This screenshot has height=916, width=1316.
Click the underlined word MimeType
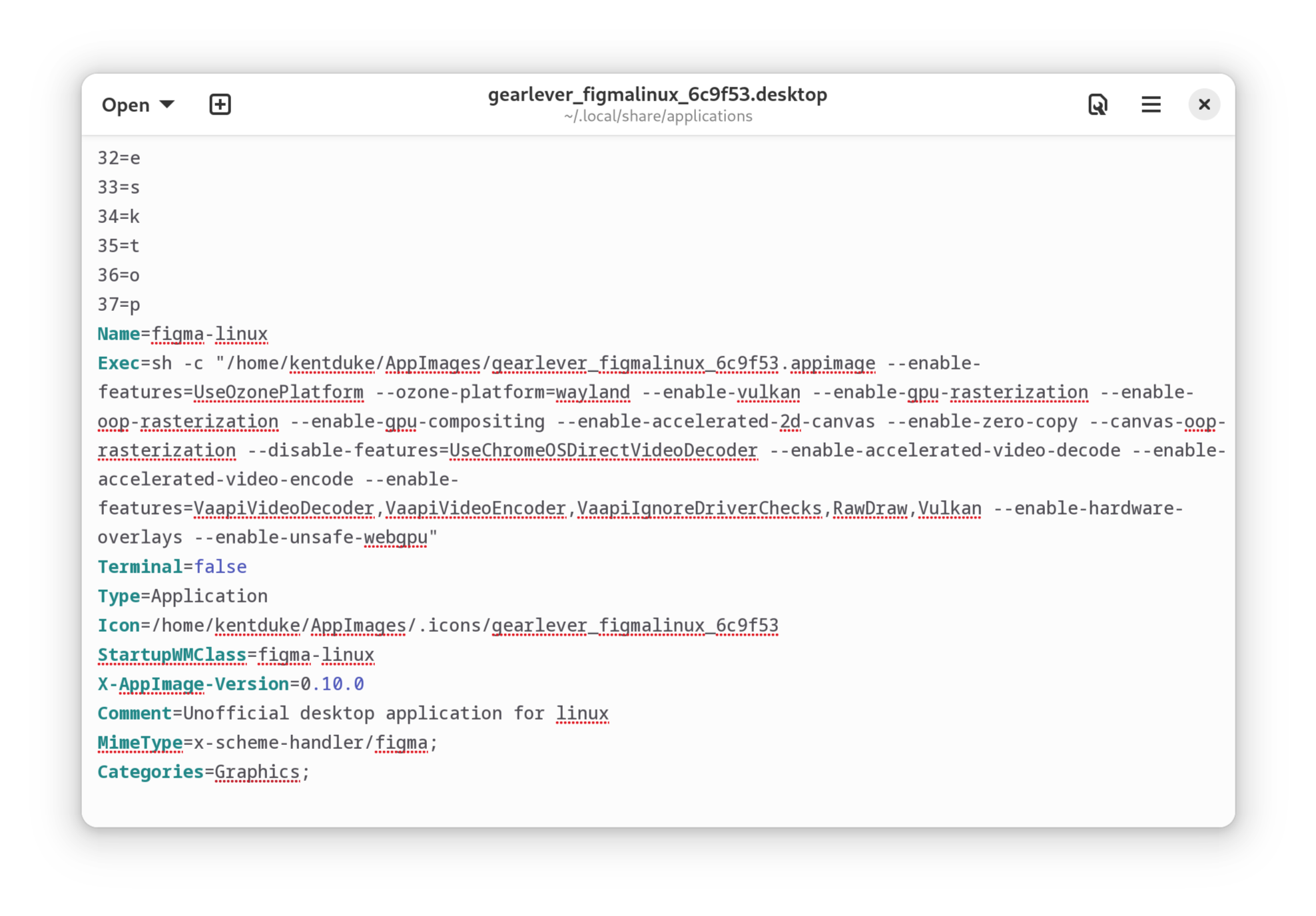click(140, 742)
